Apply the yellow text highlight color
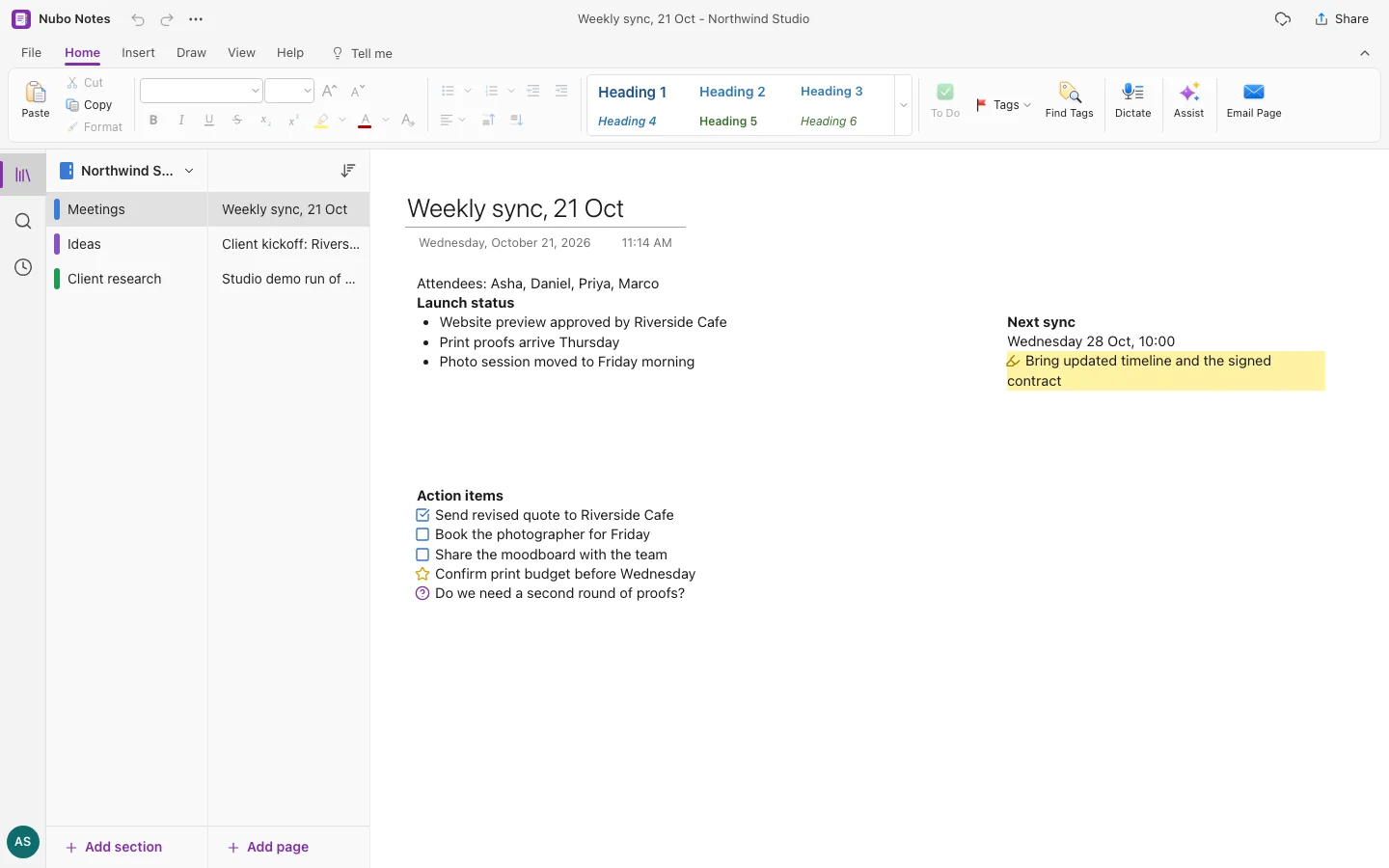This screenshot has width=1389, height=868. pyautogui.click(x=322, y=121)
